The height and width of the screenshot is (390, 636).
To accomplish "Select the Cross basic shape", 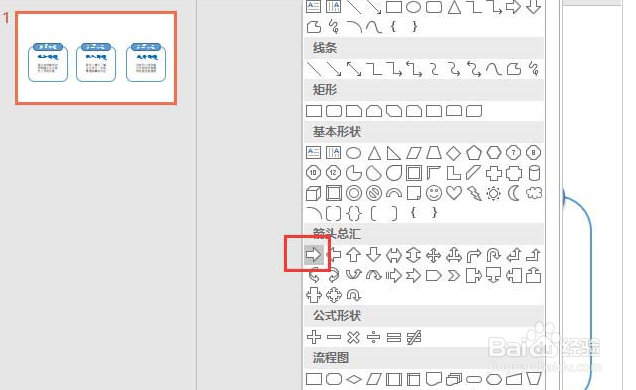I will (494, 173).
